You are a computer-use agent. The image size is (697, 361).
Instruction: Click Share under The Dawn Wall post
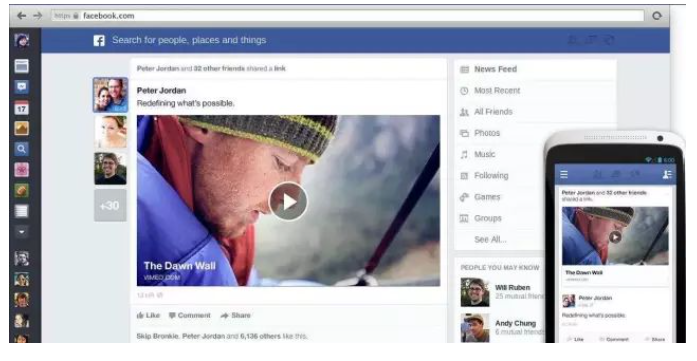[x=236, y=315]
